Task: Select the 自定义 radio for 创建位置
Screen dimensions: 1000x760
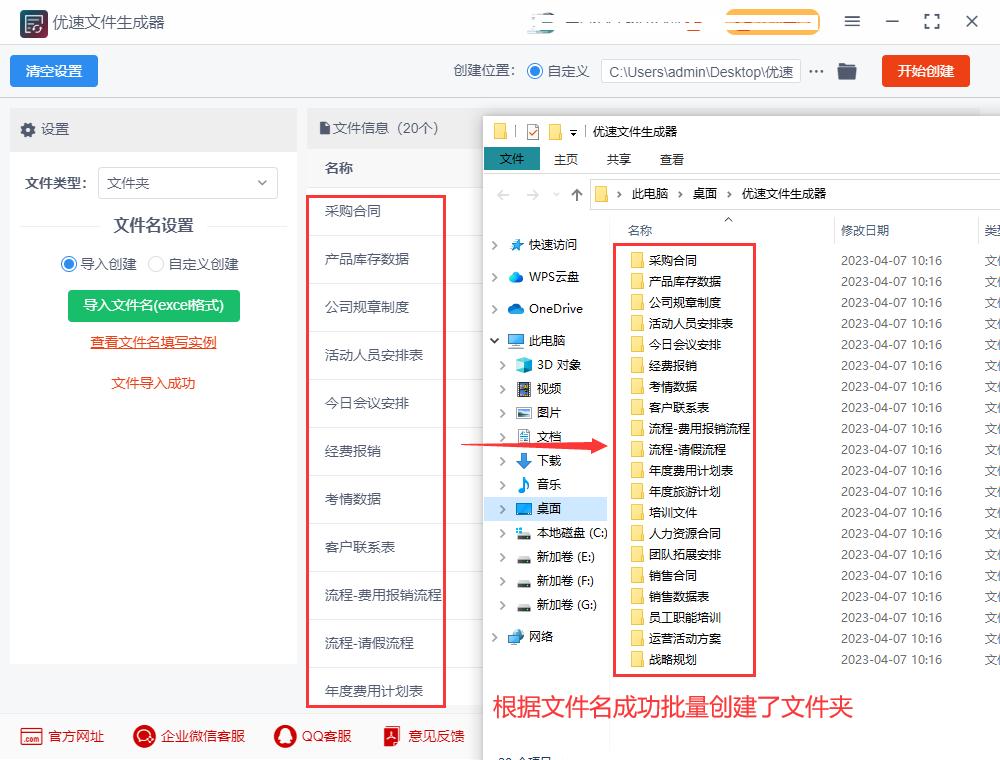Action: coord(535,71)
